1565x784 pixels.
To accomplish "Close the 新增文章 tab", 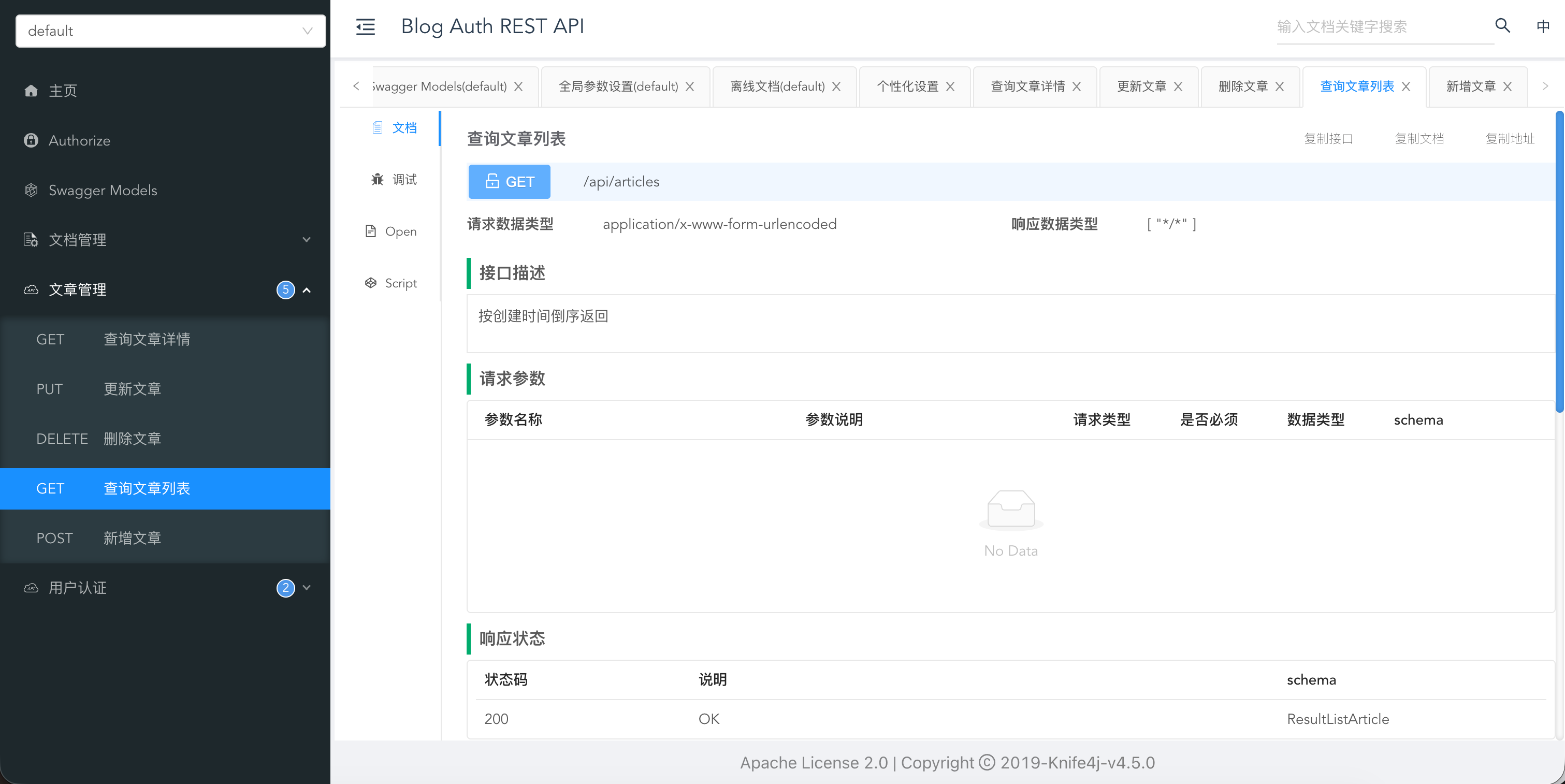I will point(1508,87).
